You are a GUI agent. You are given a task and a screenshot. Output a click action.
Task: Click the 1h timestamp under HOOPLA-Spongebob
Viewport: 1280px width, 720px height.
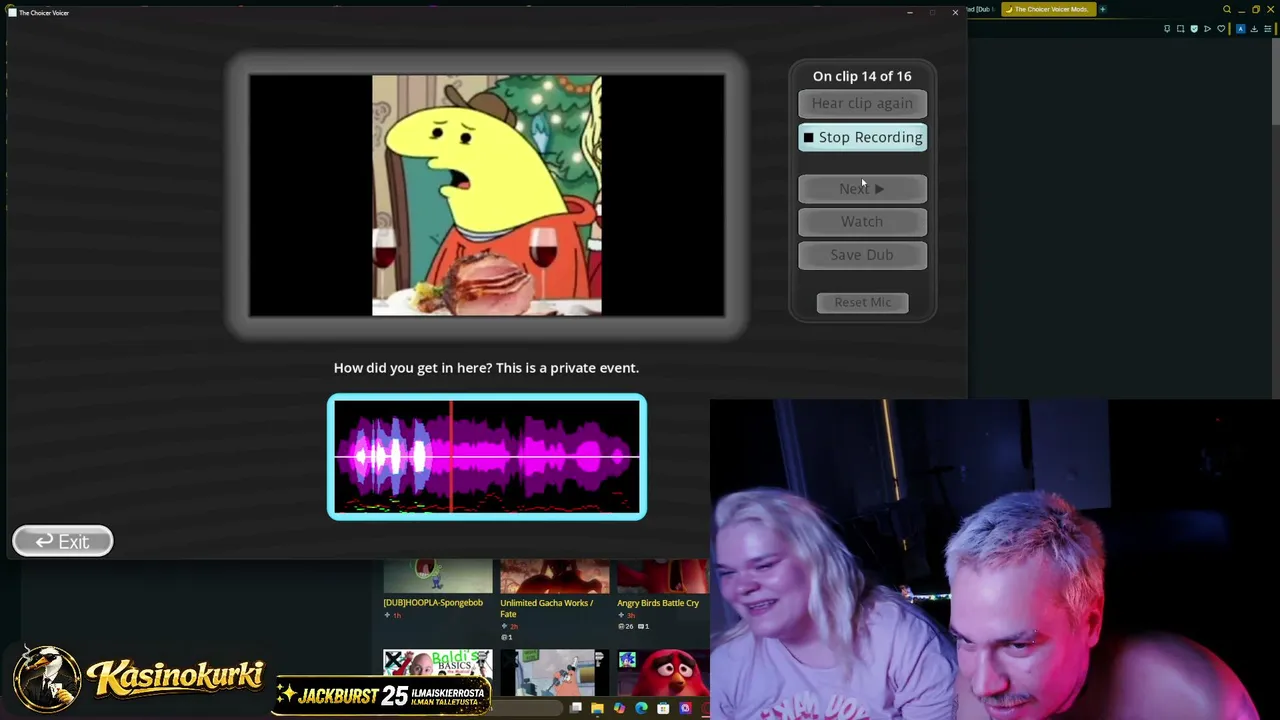pyautogui.click(x=397, y=615)
